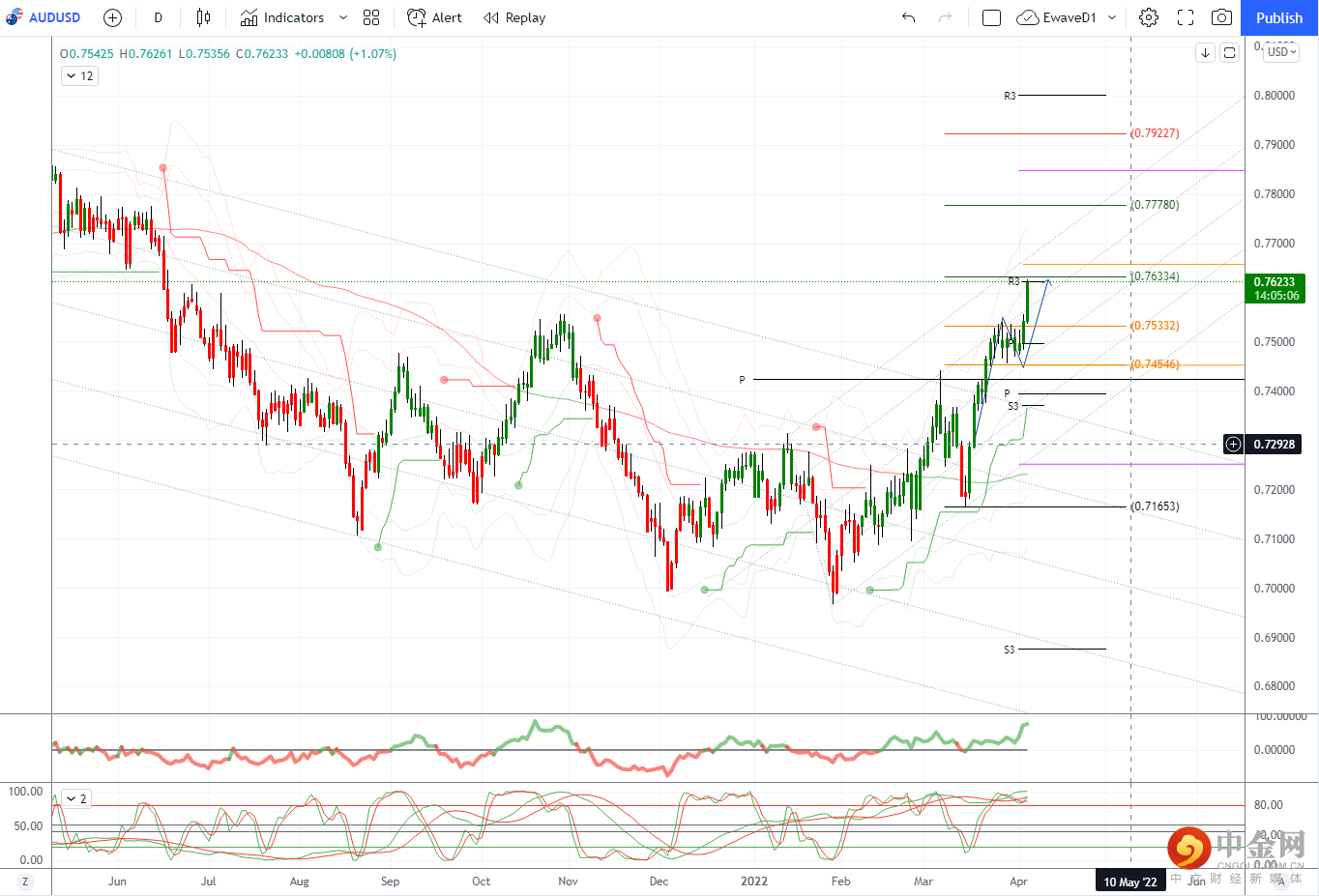Click the Z timezone button at bottom left

25,882
